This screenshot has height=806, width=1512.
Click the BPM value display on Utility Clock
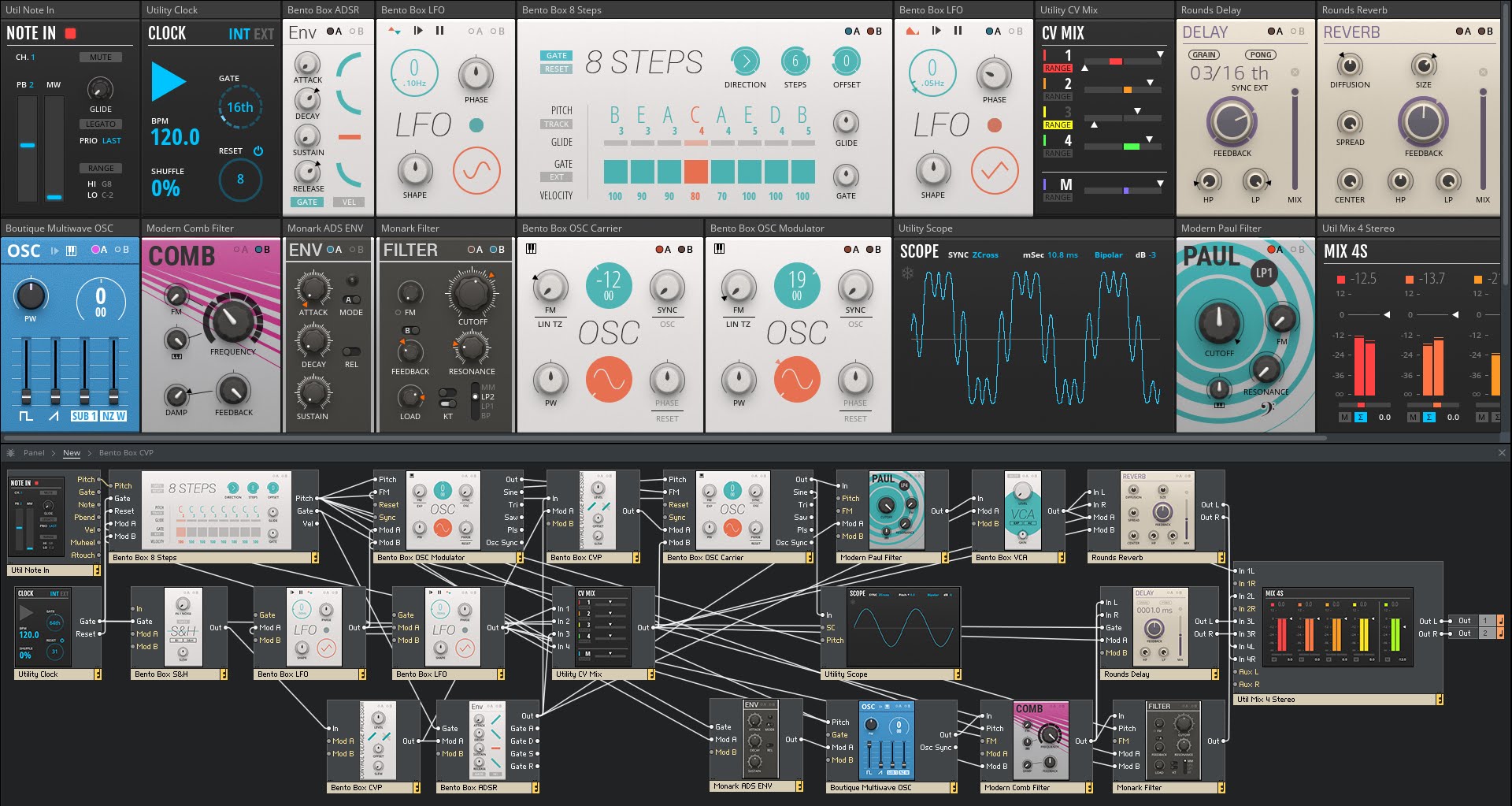point(175,138)
